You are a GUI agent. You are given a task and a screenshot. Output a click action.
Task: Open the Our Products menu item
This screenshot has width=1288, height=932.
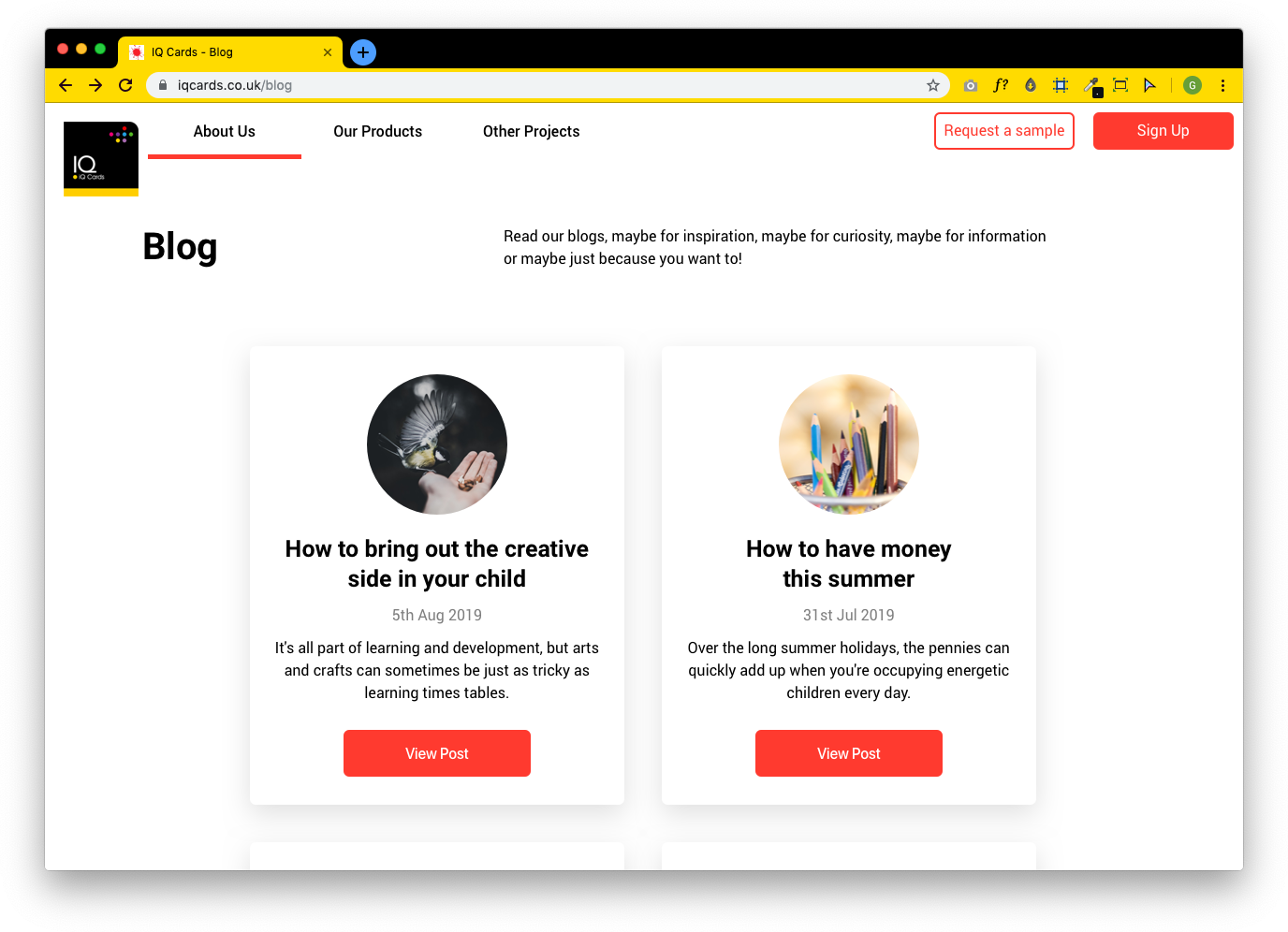tap(378, 132)
